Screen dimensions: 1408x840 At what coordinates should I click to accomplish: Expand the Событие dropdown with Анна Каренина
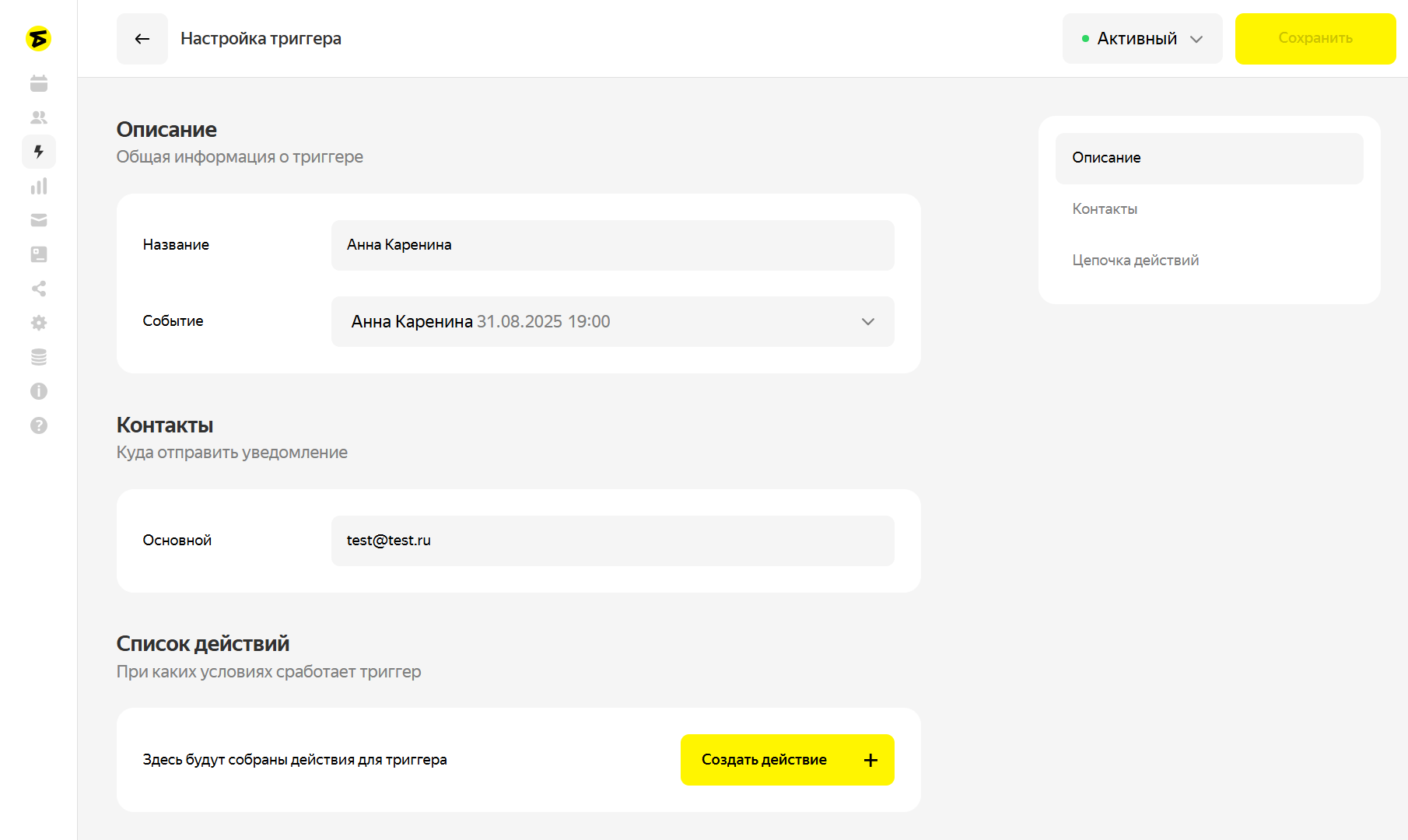pyautogui.click(x=612, y=321)
